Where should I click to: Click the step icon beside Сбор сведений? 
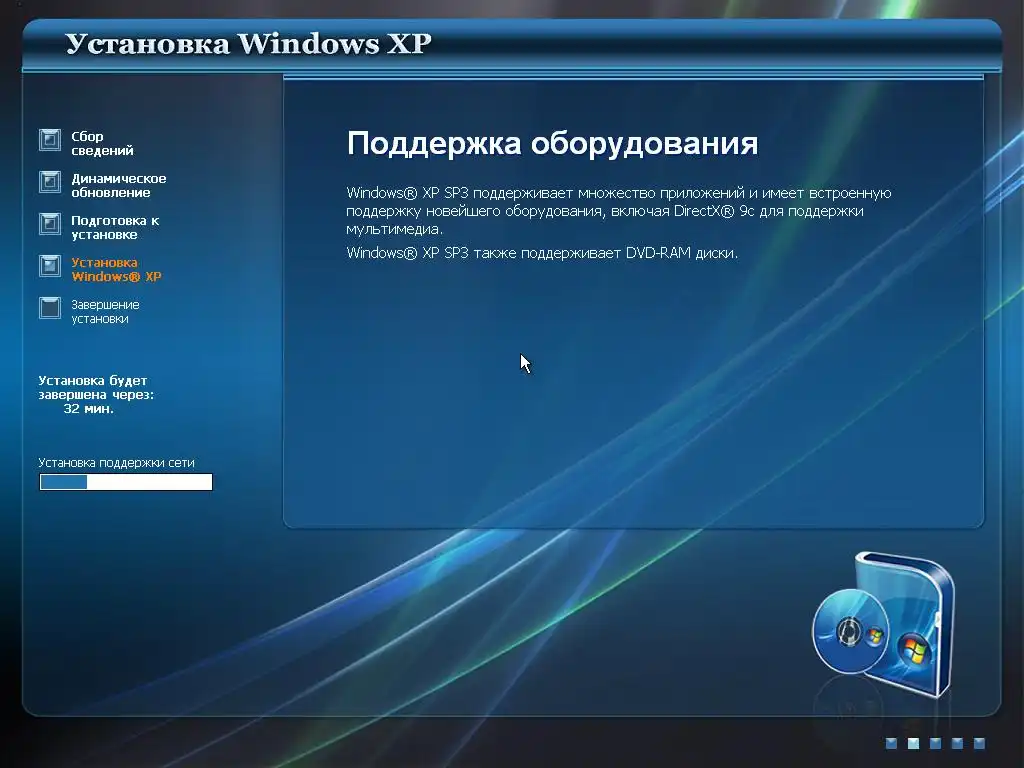click(50, 140)
